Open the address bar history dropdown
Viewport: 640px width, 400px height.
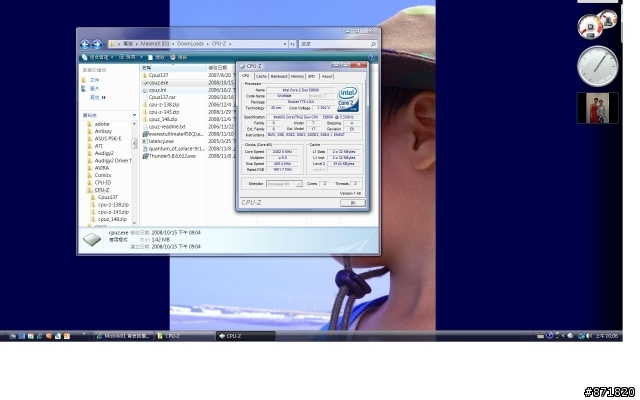(284, 44)
